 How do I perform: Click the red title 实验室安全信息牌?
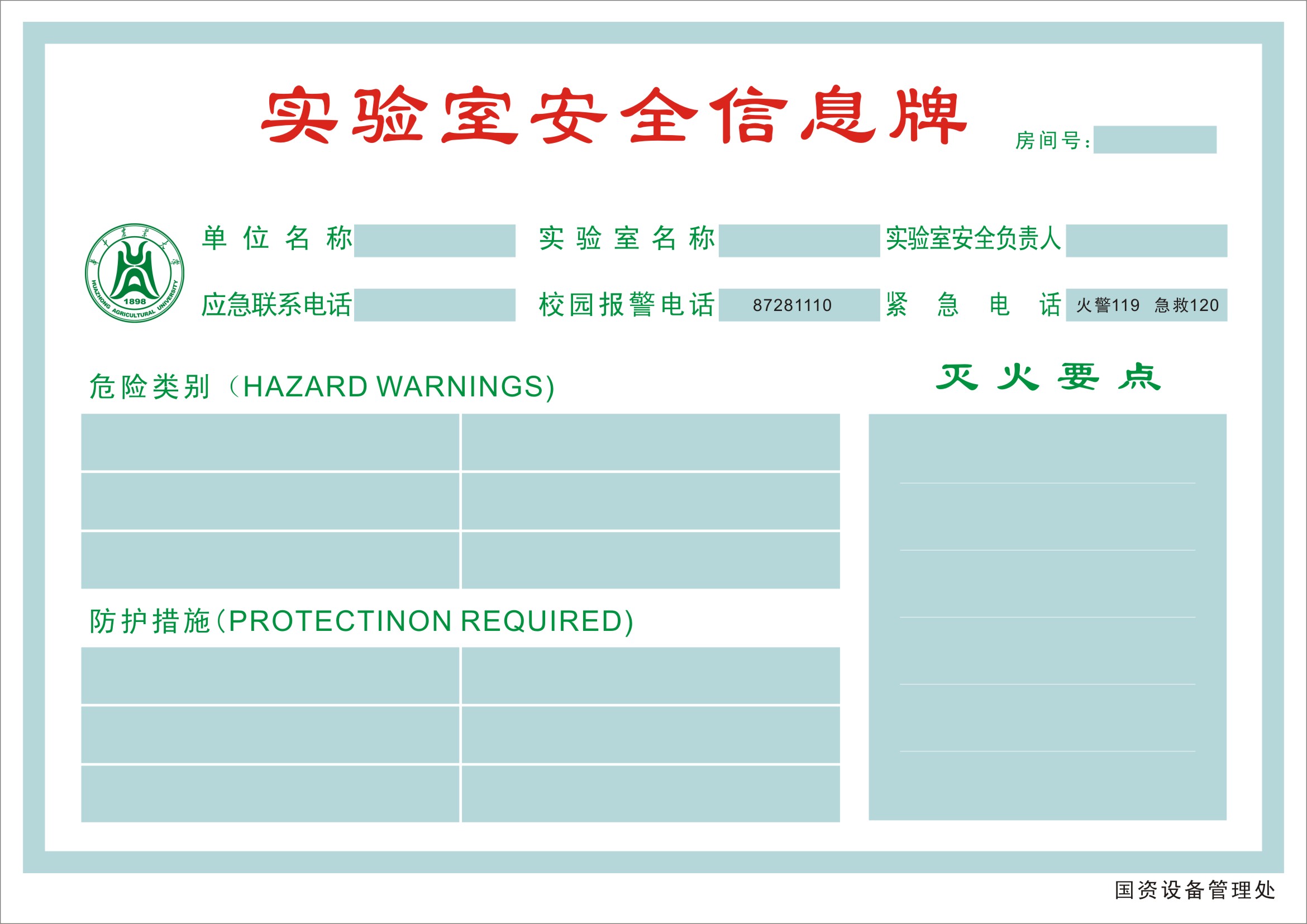(x=614, y=116)
